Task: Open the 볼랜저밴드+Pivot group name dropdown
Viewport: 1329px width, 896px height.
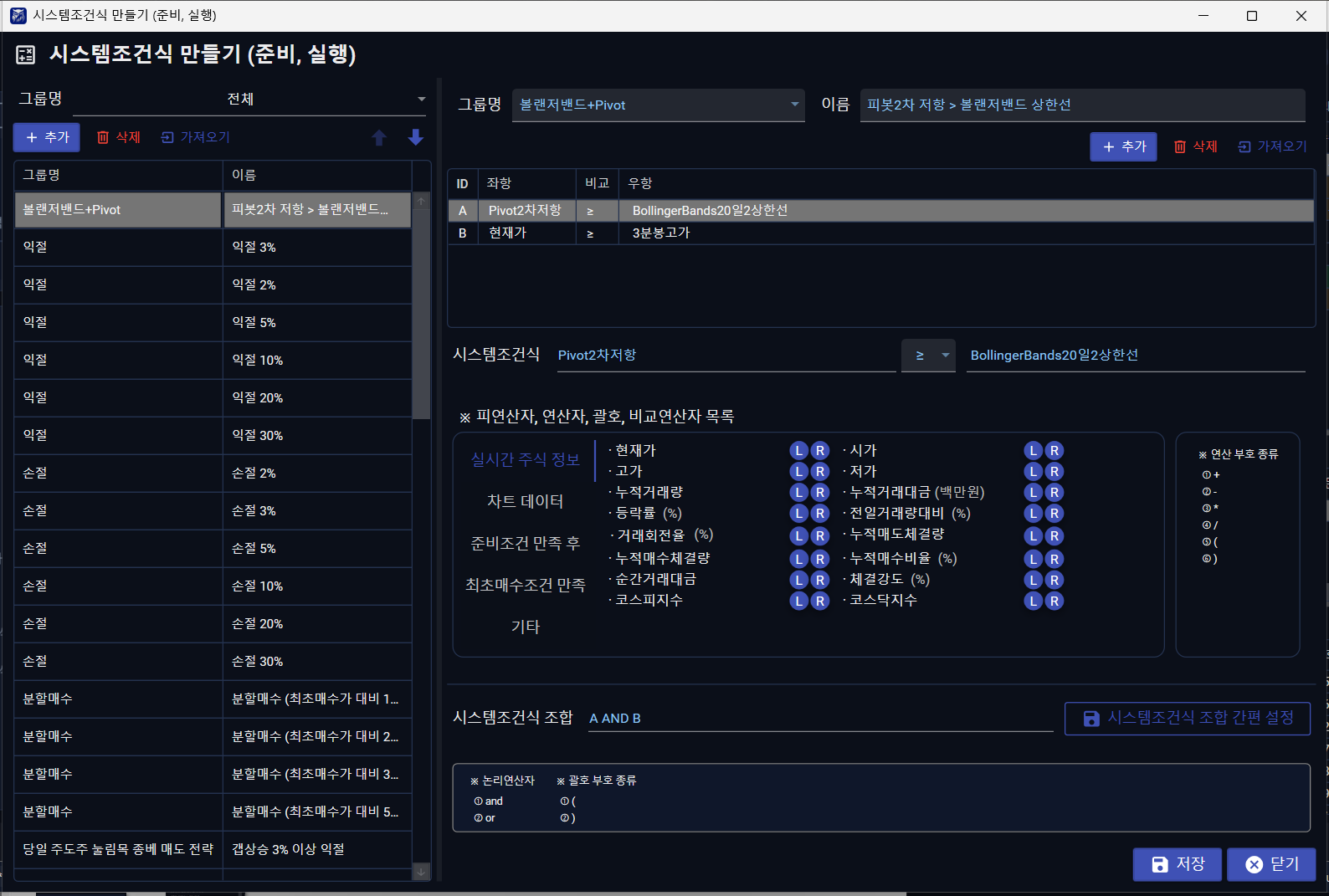Action: [659, 105]
